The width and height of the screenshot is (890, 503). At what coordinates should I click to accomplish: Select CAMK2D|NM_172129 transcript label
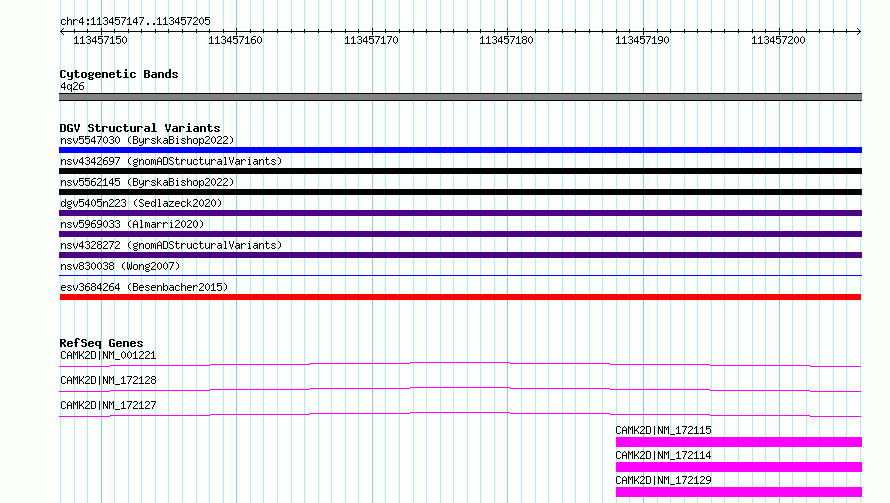(x=663, y=480)
